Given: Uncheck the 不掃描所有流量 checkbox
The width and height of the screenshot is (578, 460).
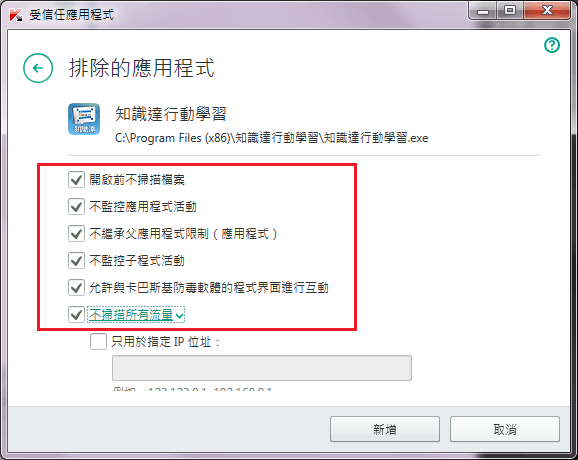Looking at the screenshot, I should click(x=76, y=315).
